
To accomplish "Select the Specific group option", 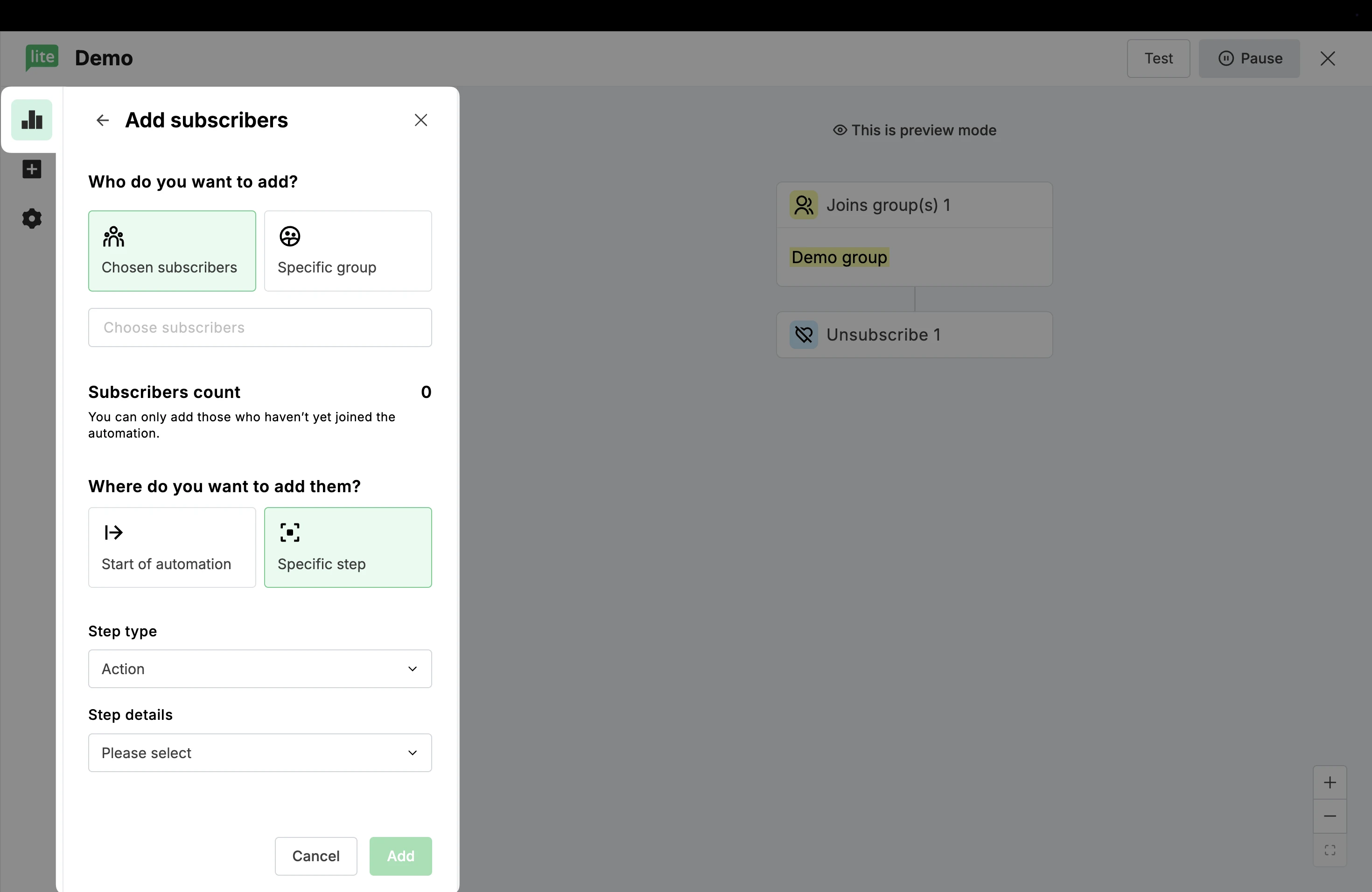I will point(348,251).
